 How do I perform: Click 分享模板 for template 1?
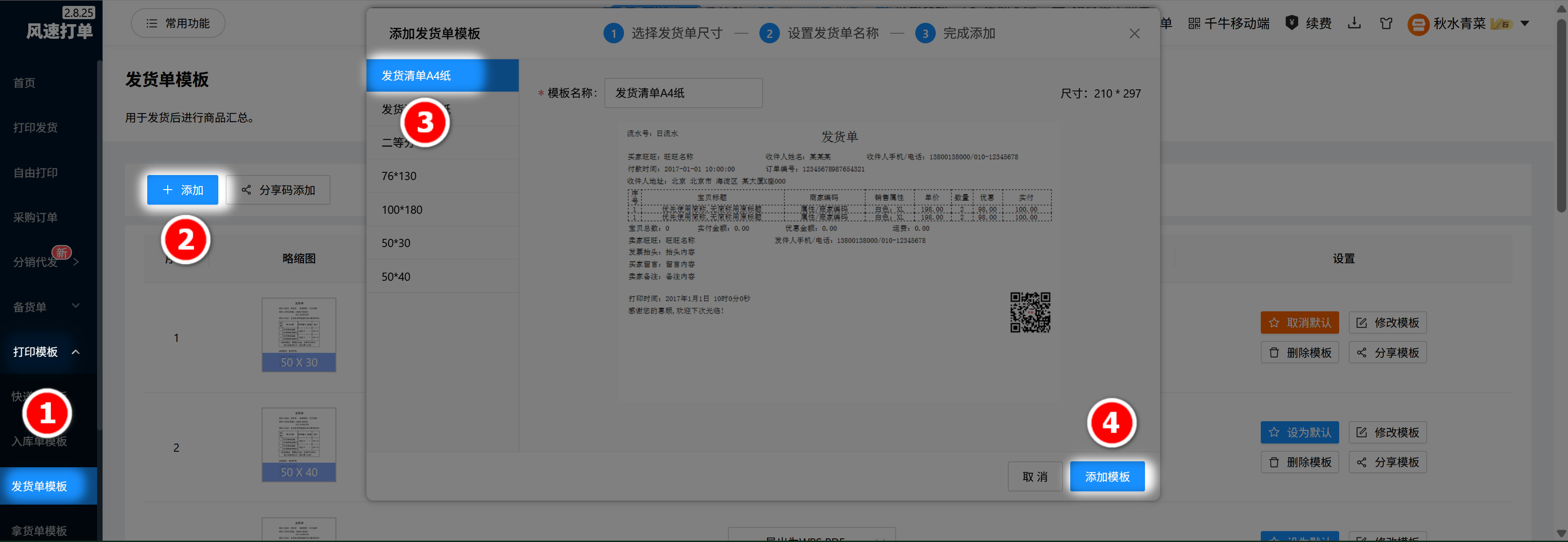pyautogui.click(x=1387, y=353)
